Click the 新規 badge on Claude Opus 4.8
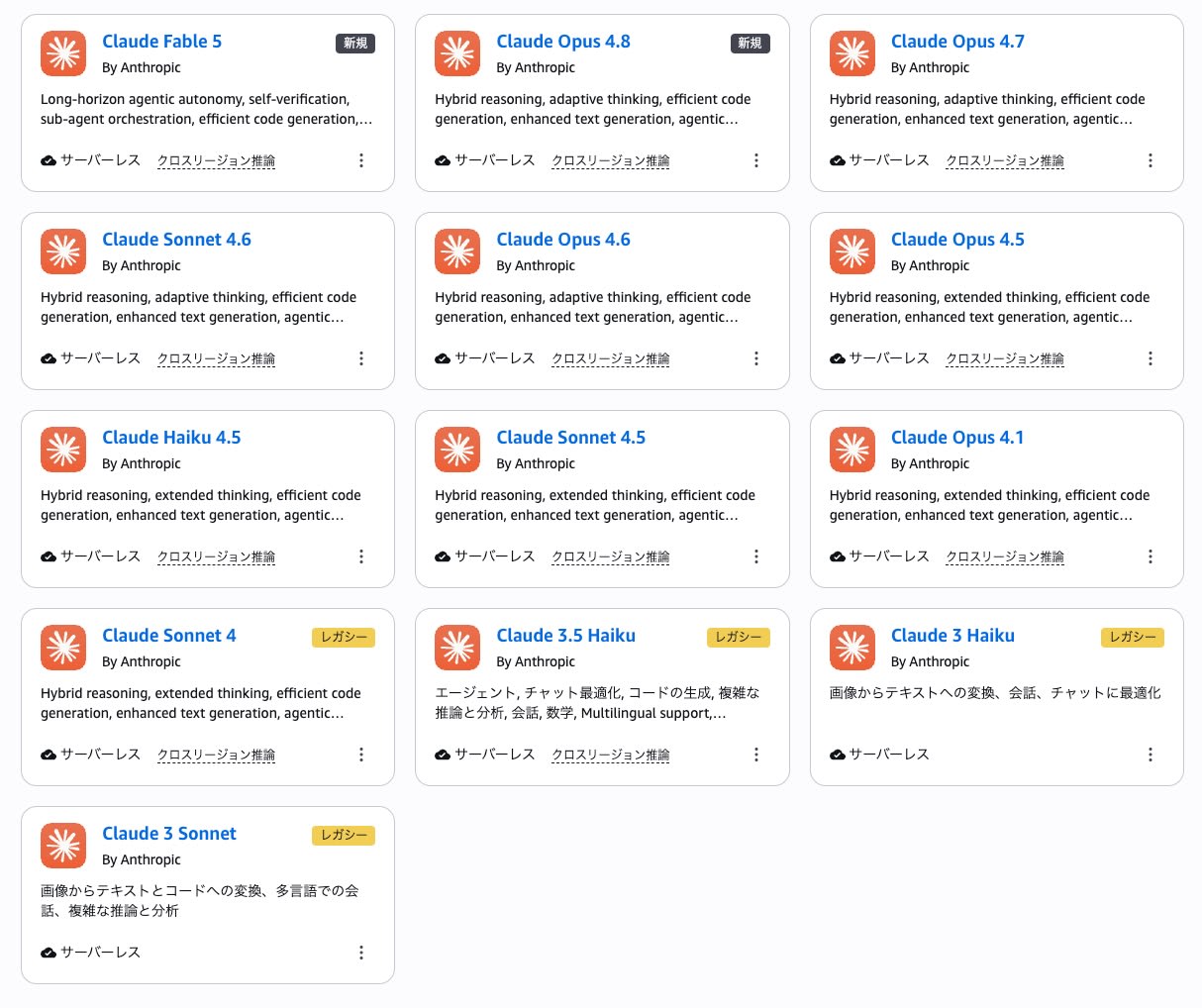The image size is (1202, 1008). point(751,44)
